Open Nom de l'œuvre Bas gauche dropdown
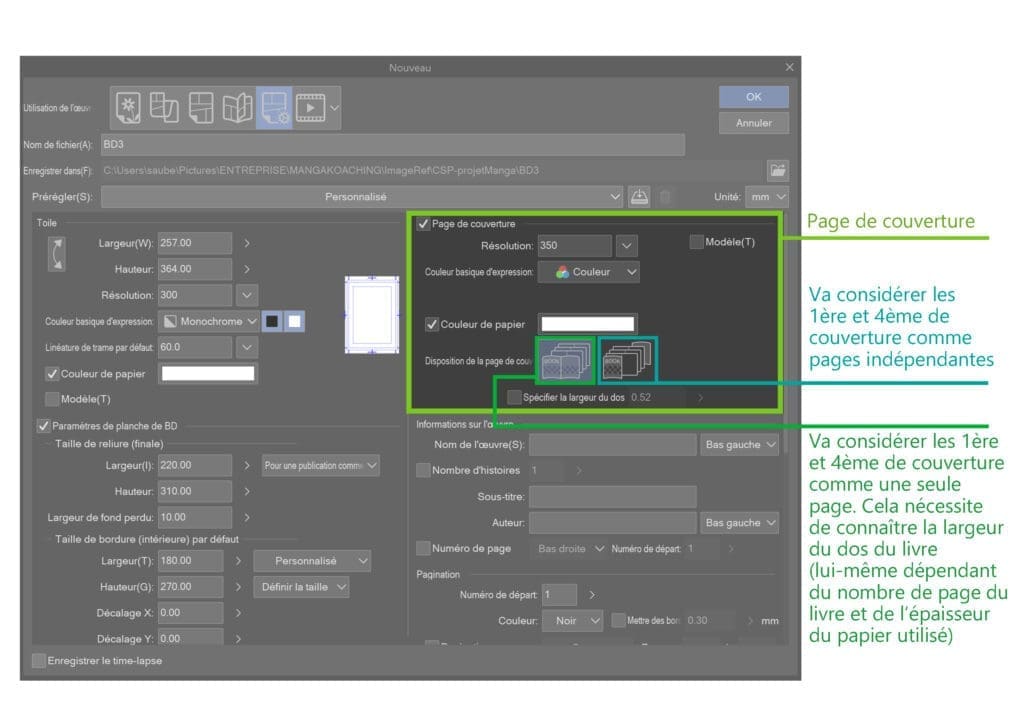 click(739, 445)
